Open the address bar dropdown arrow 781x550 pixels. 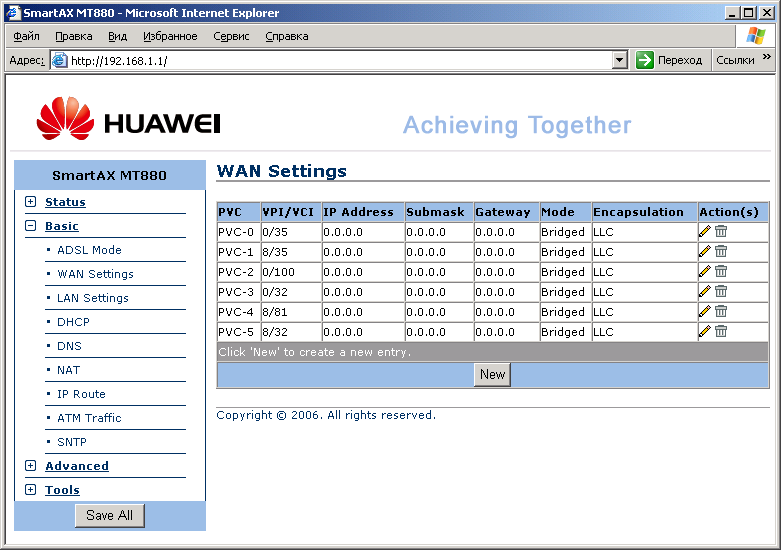coord(619,60)
